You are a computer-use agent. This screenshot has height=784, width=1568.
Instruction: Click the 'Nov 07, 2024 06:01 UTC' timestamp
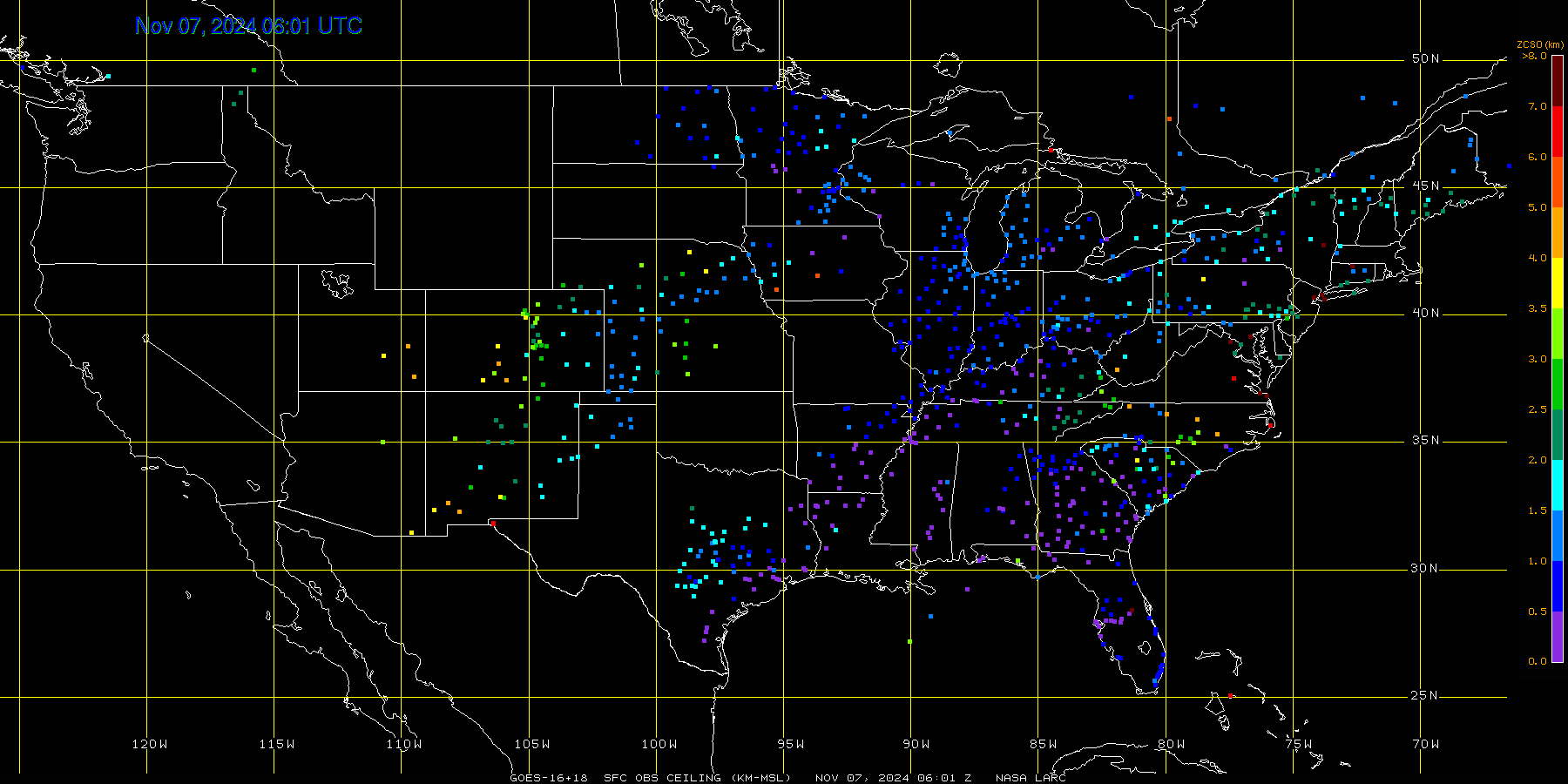point(249,26)
